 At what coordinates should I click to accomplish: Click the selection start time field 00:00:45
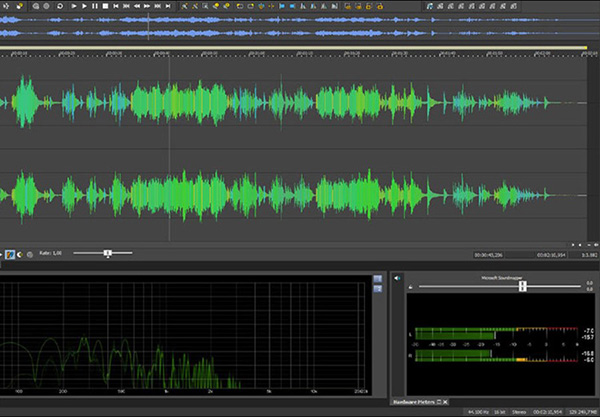click(489, 255)
